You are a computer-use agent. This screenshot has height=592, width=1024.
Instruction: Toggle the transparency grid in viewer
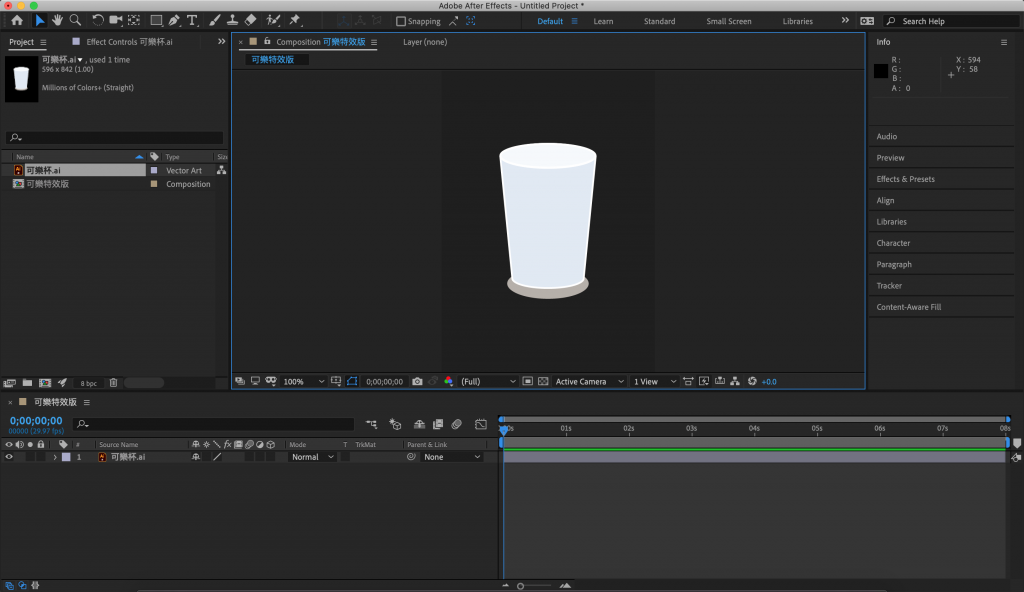(x=543, y=381)
